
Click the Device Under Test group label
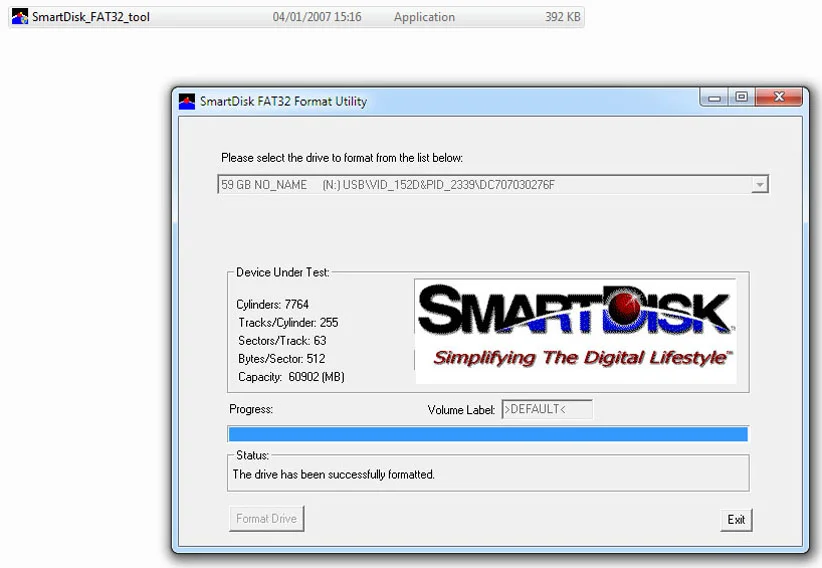(283, 272)
